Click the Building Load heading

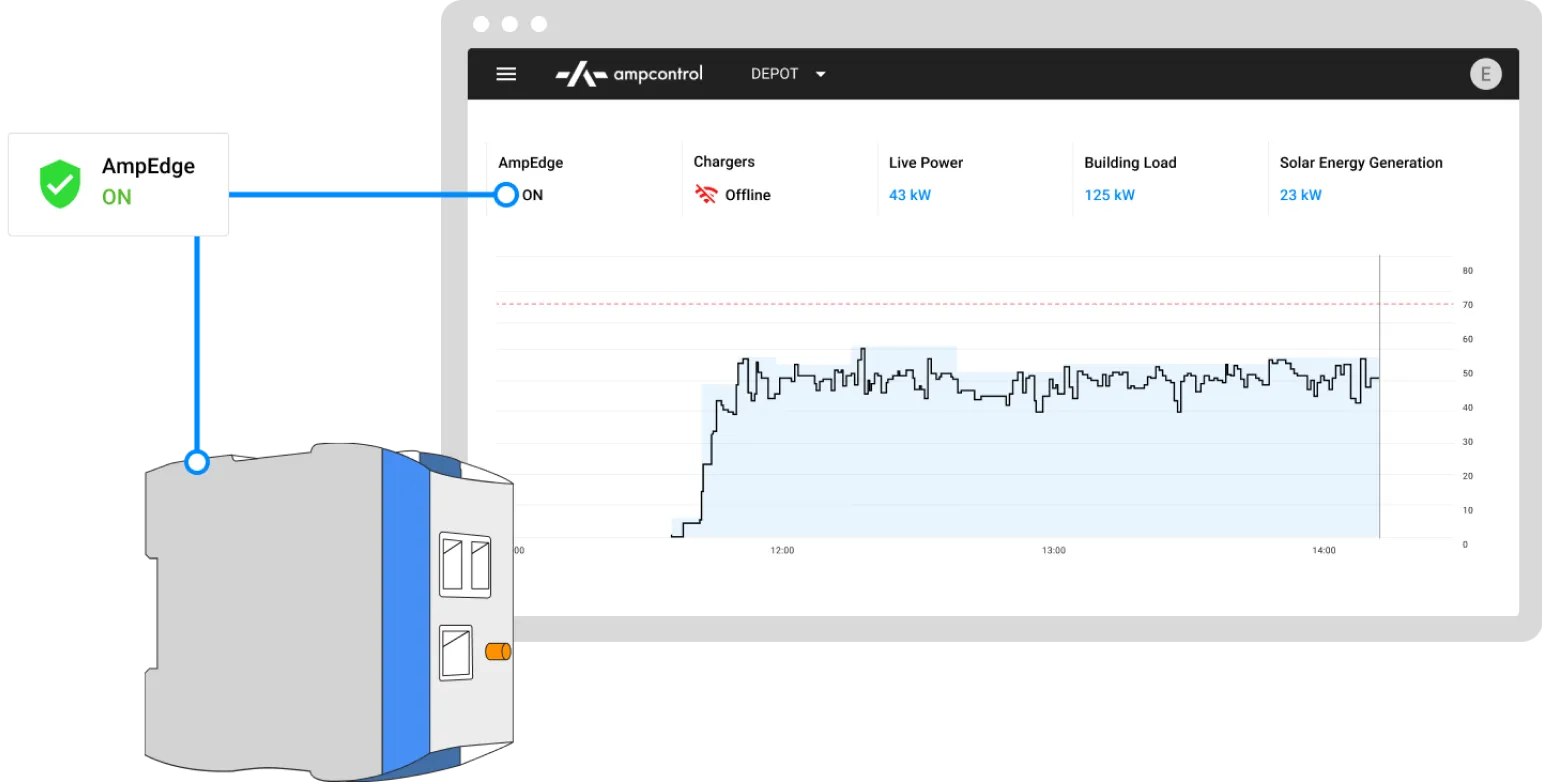click(x=1130, y=162)
